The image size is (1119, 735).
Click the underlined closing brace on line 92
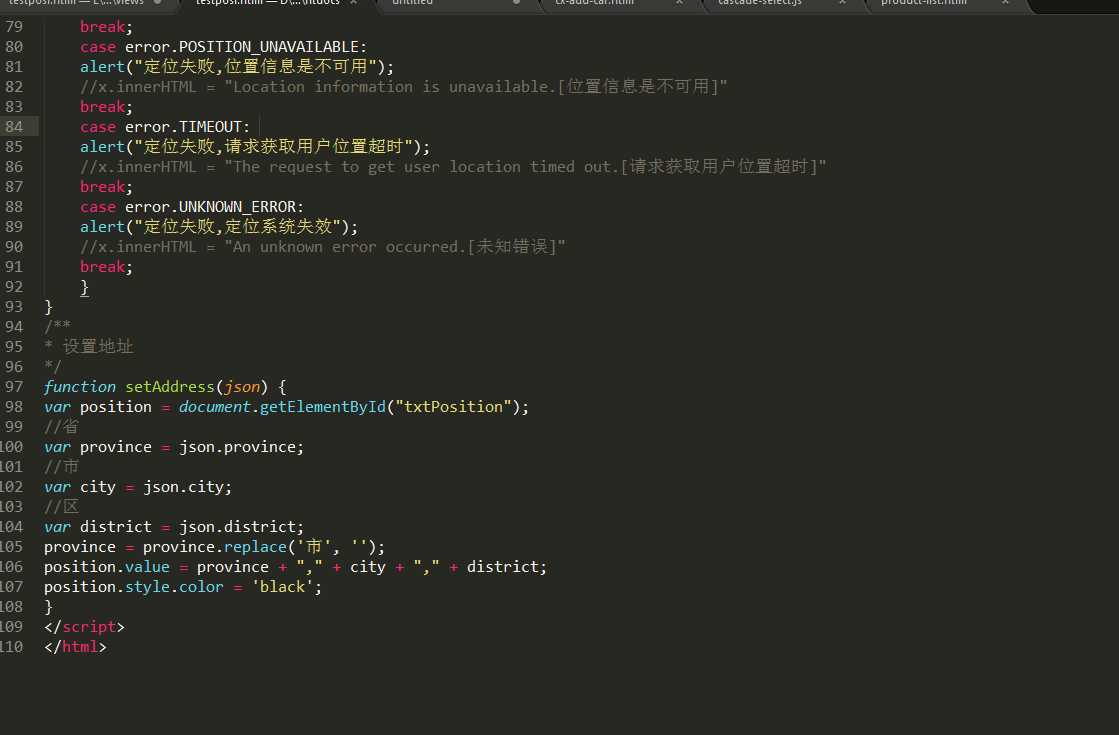point(84,287)
